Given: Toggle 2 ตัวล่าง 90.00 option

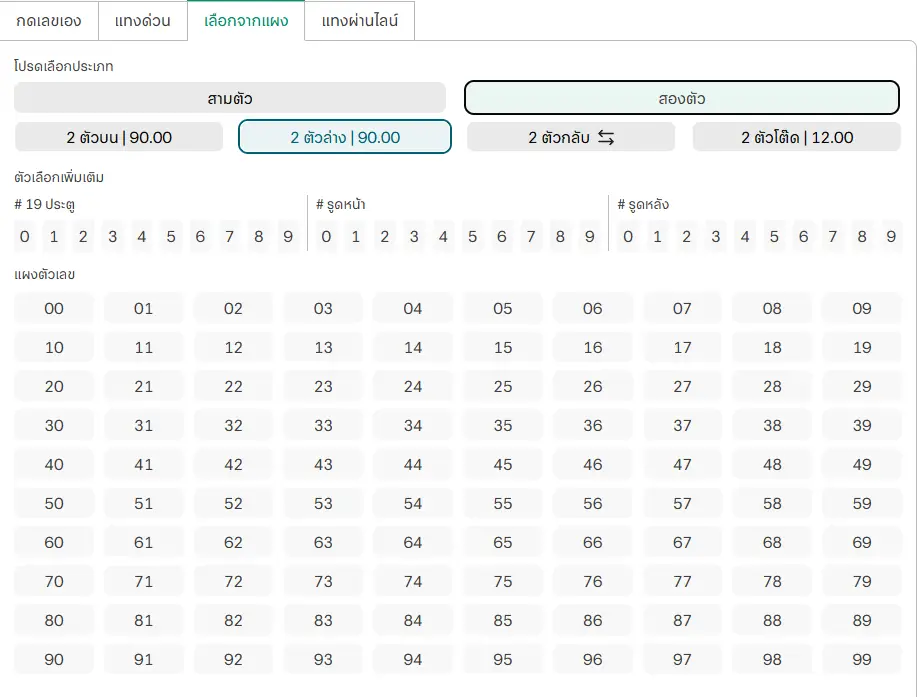Looking at the screenshot, I should (345, 137).
